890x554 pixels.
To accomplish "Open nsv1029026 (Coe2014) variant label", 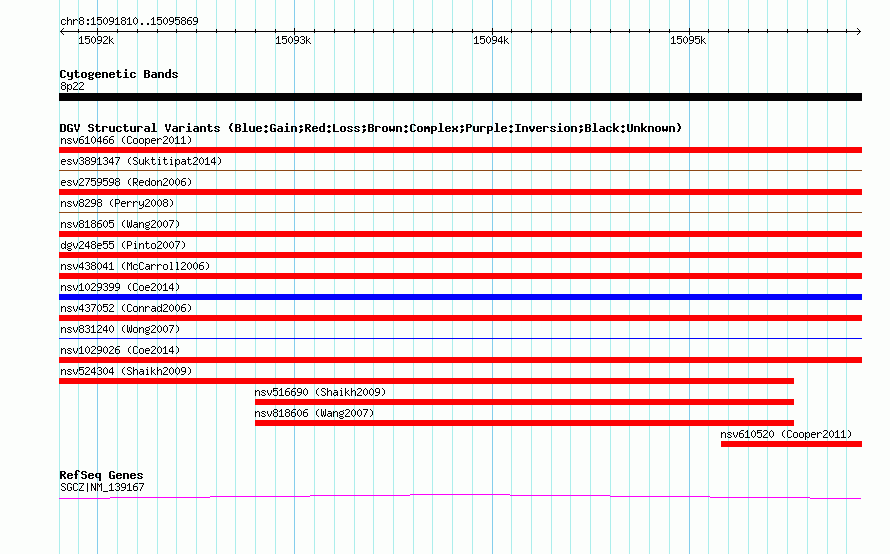I will (x=120, y=350).
